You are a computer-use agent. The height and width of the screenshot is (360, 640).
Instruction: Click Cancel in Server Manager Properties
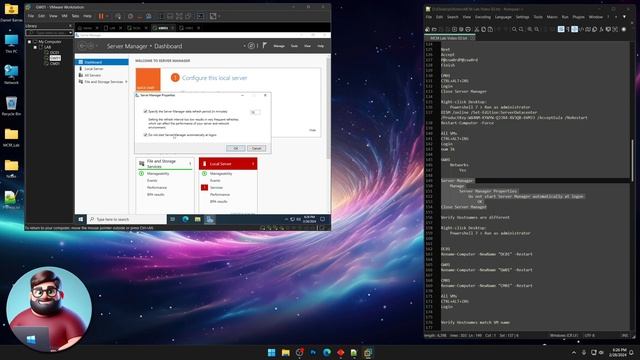[256, 148]
